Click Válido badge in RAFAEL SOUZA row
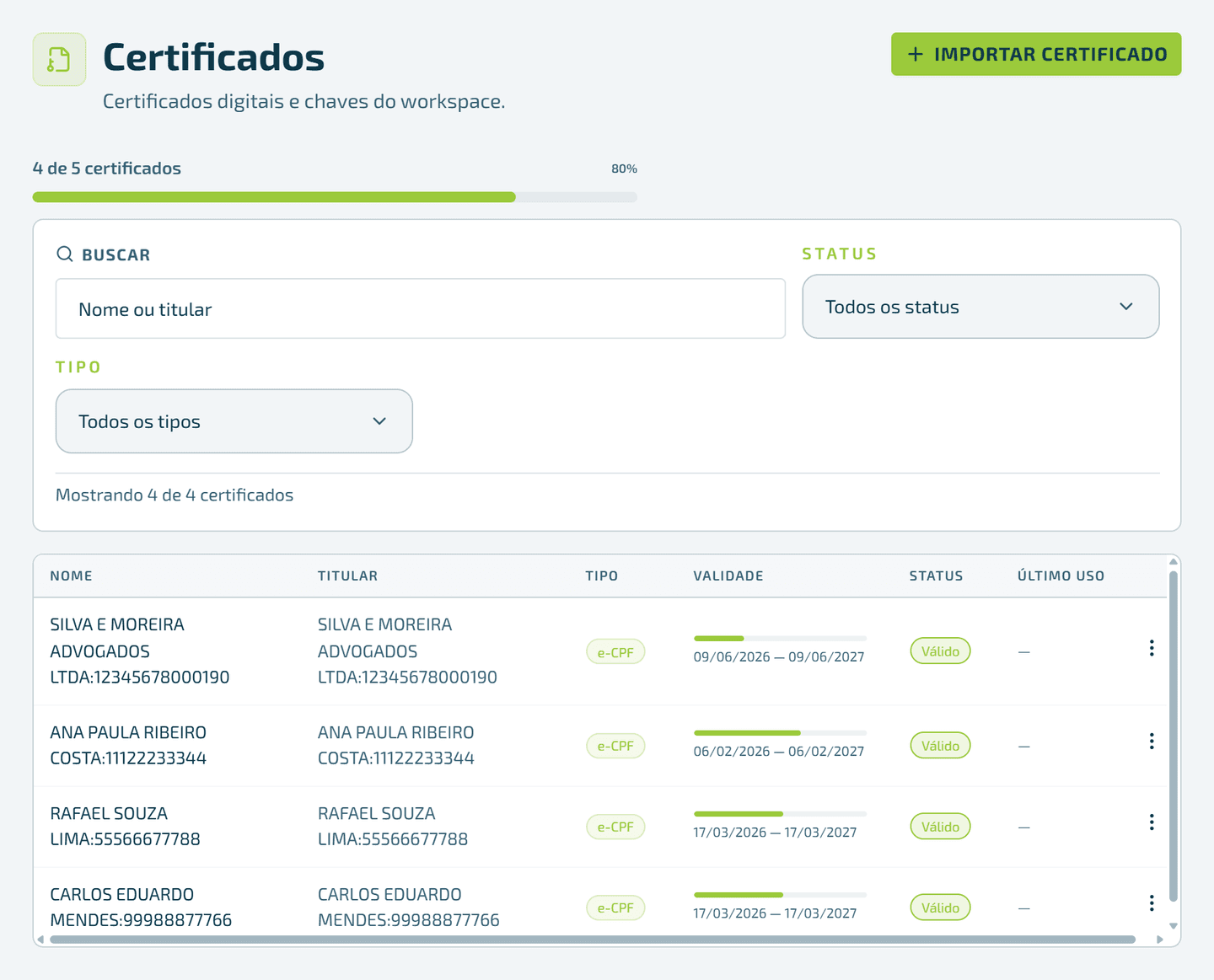Image resolution: width=1214 pixels, height=980 pixels. click(940, 827)
